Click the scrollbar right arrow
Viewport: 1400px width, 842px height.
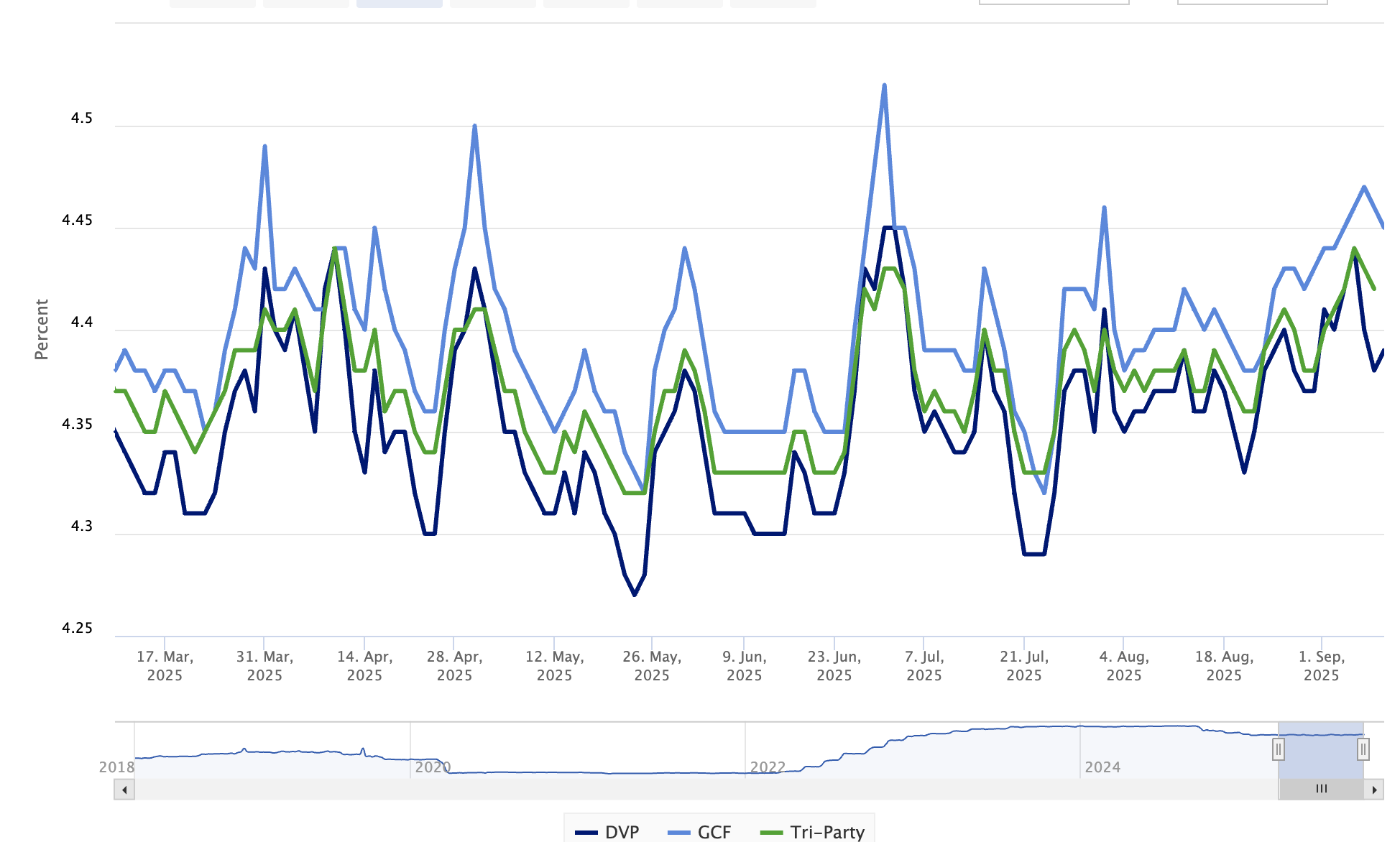[1374, 790]
